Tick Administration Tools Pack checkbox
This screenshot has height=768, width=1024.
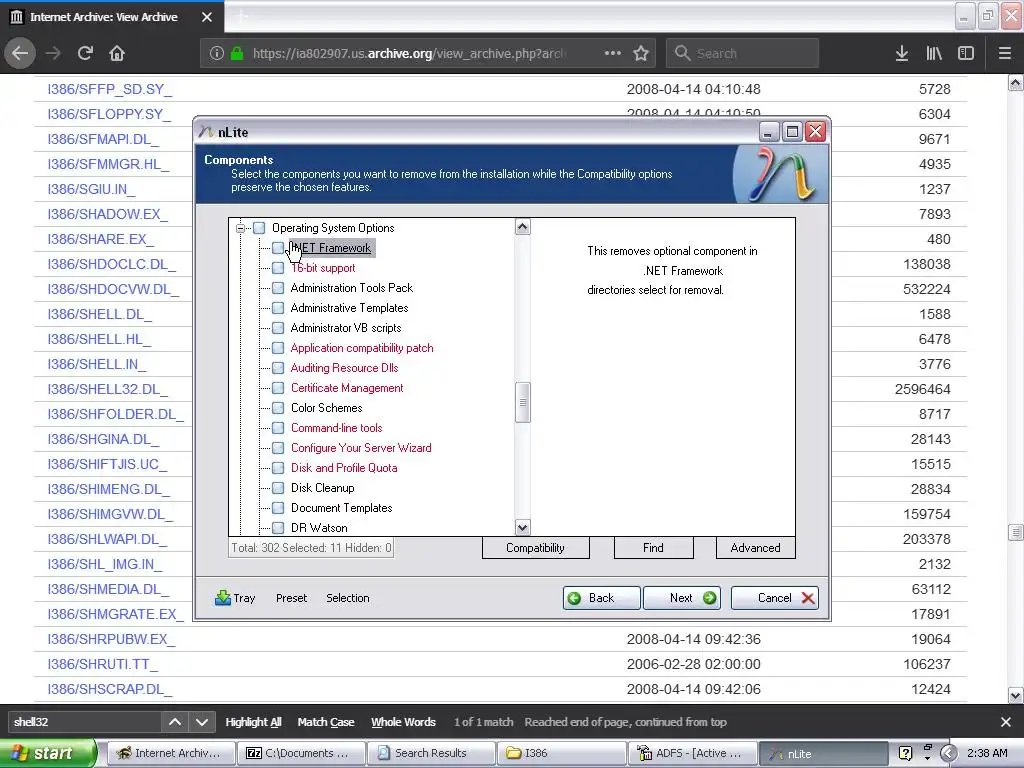tap(278, 288)
